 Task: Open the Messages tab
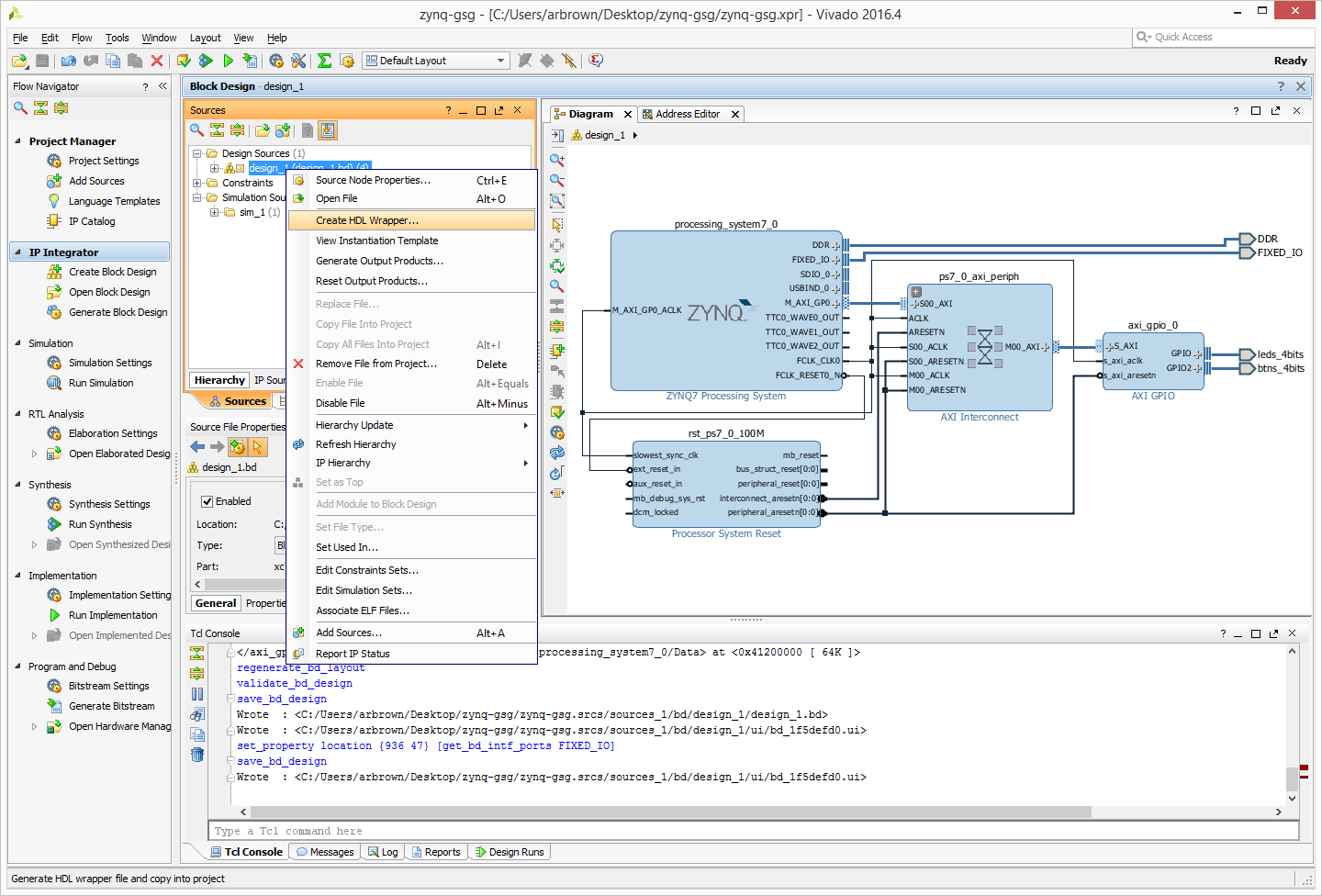coord(325,852)
